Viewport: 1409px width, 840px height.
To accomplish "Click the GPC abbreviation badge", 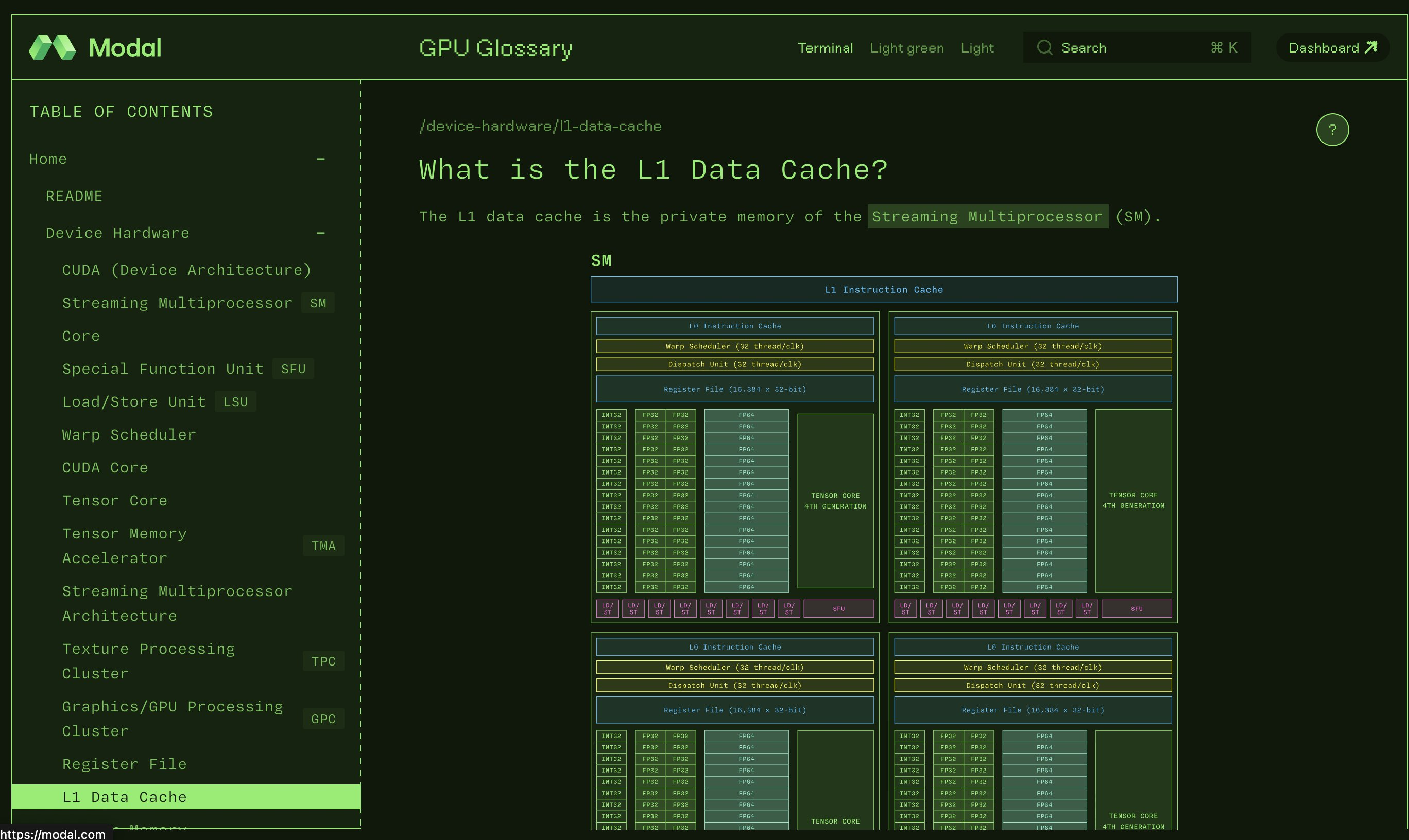I will pyautogui.click(x=323, y=719).
